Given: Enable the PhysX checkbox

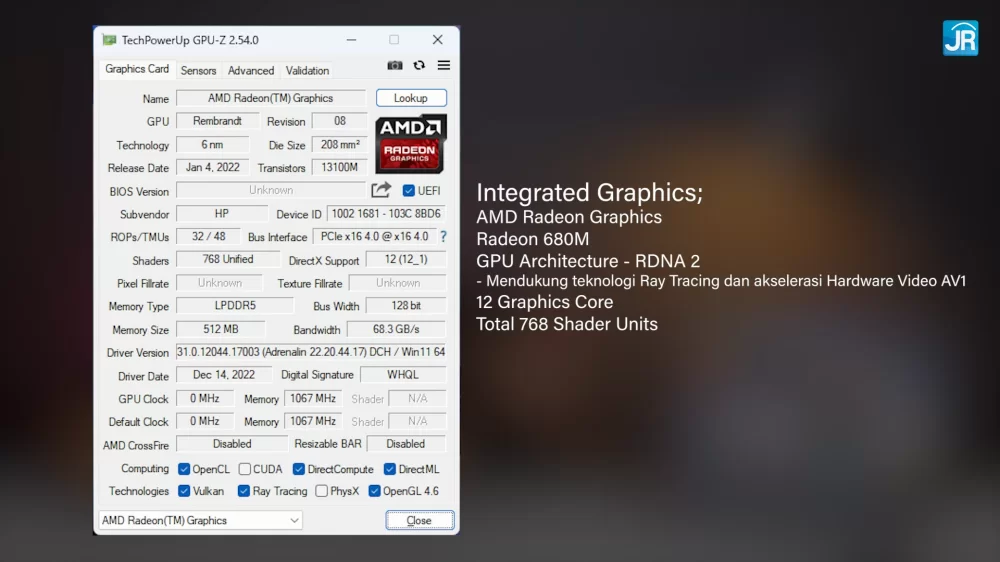Looking at the screenshot, I should (x=321, y=491).
